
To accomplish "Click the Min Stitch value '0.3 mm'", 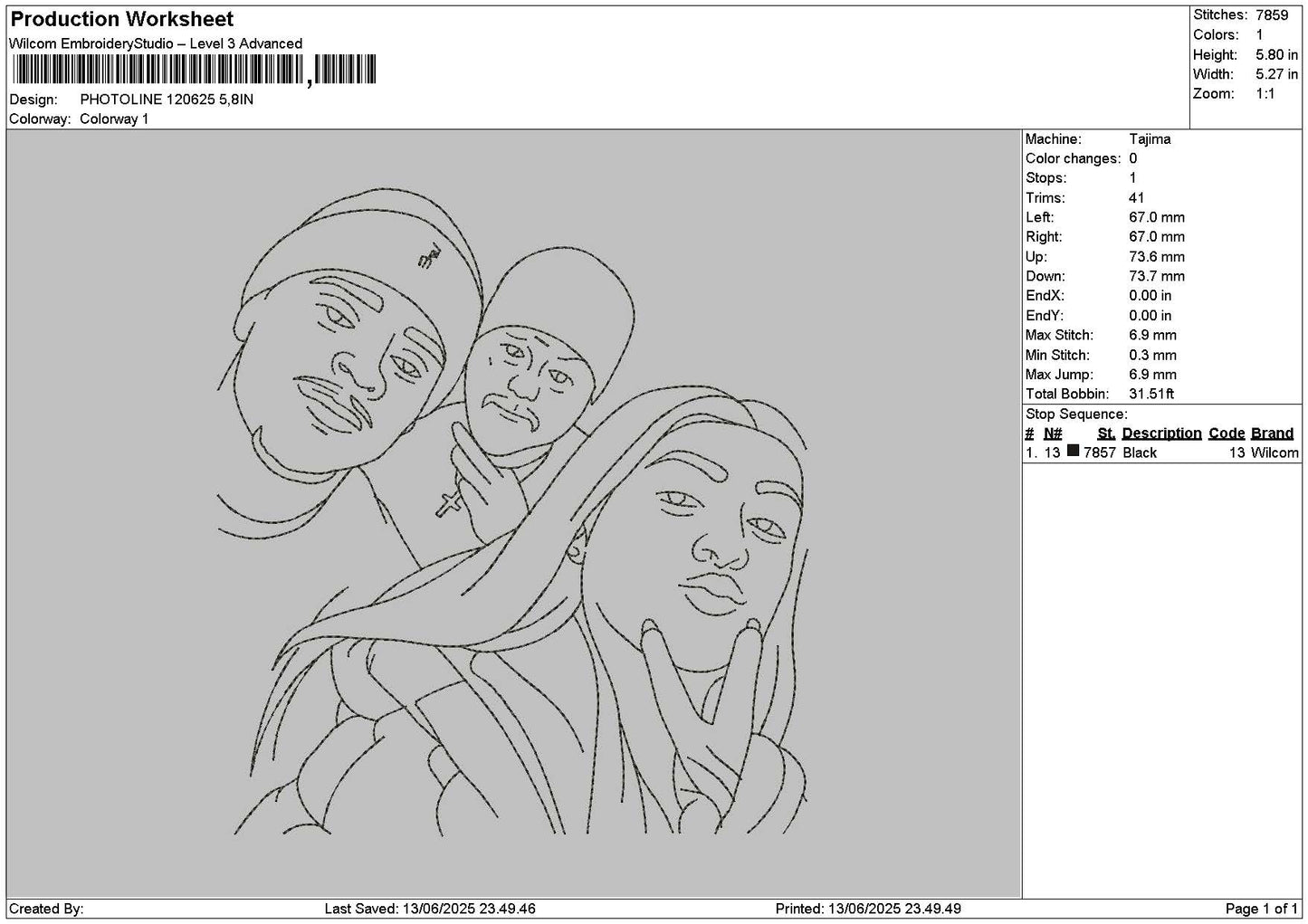I will coord(1153,355).
